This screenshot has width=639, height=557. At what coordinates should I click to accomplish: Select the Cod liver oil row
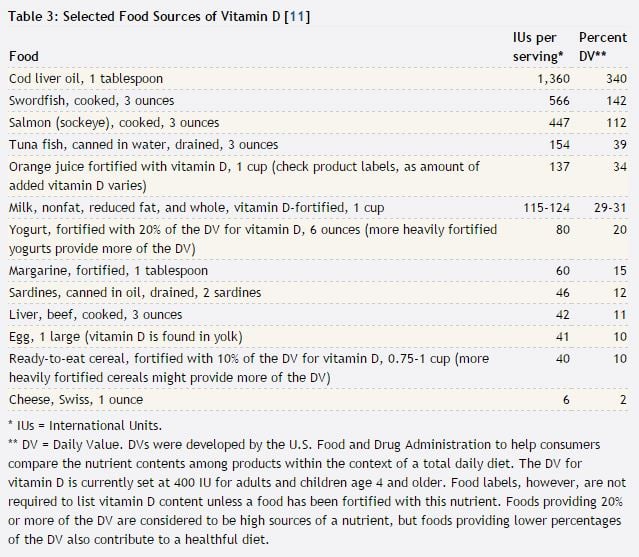click(318, 79)
